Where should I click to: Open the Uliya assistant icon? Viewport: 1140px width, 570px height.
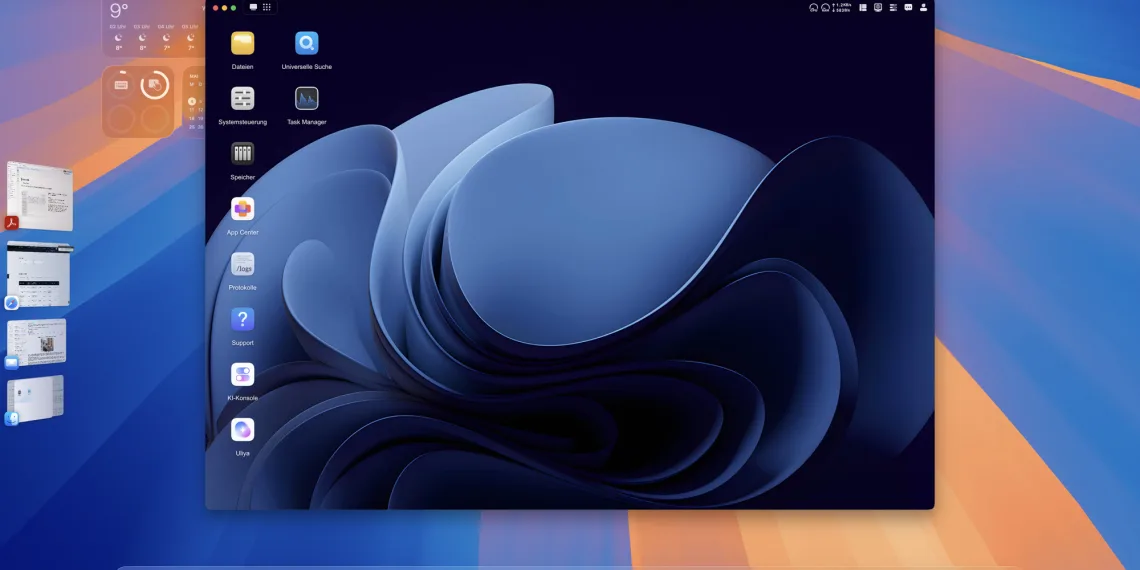242,430
